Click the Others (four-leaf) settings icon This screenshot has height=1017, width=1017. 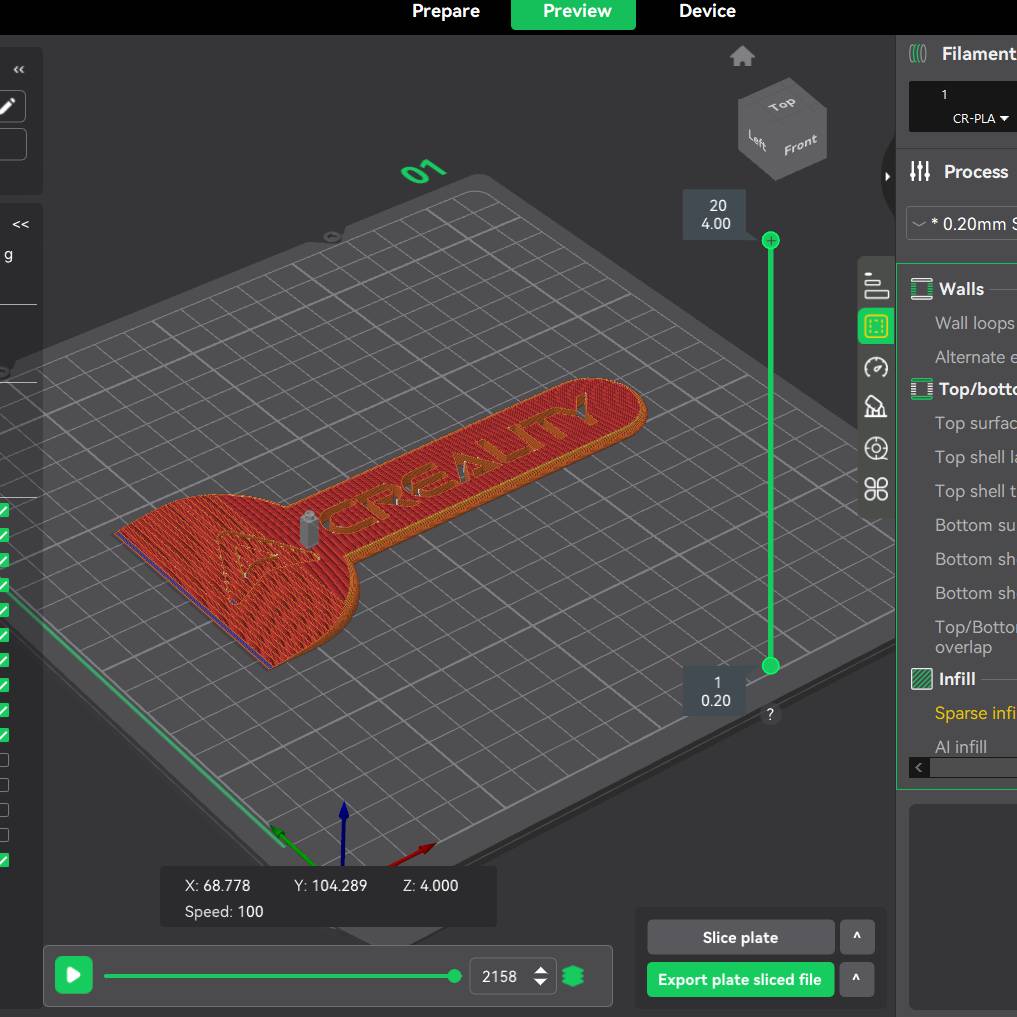pyautogui.click(x=876, y=488)
